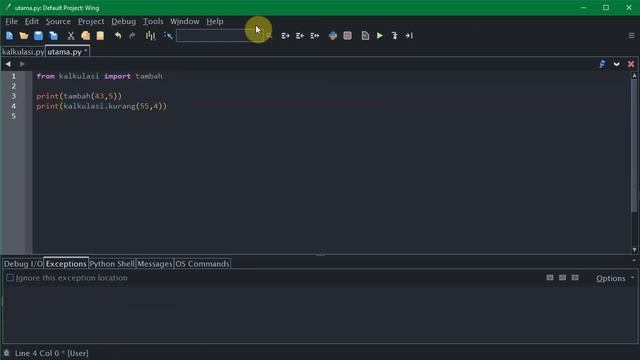Paste from clipboard using paste icon
The height and width of the screenshot is (360, 640).
pyautogui.click(x=100, y=36)
